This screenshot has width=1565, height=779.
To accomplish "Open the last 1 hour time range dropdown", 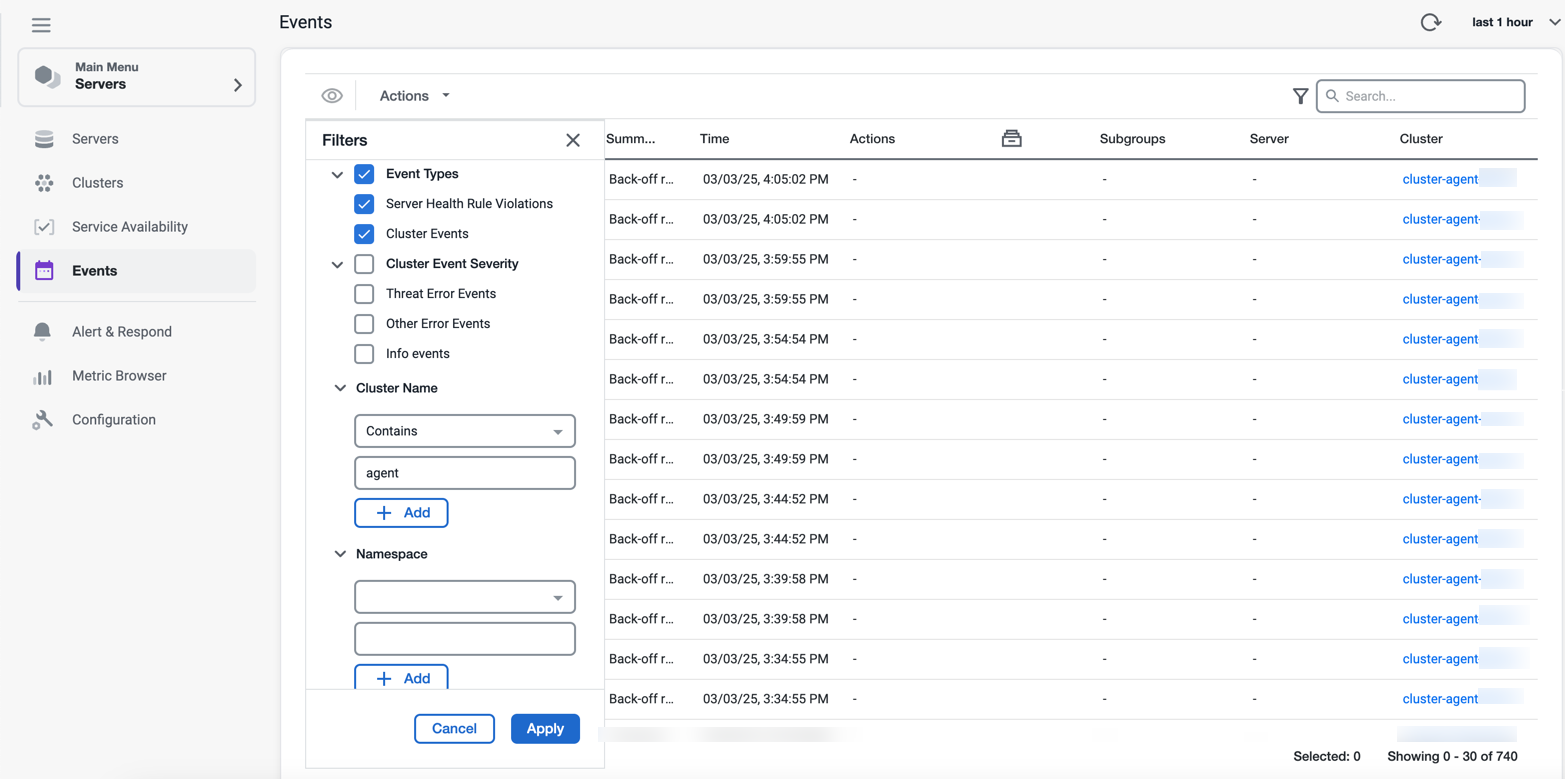I will (1515, 22).
